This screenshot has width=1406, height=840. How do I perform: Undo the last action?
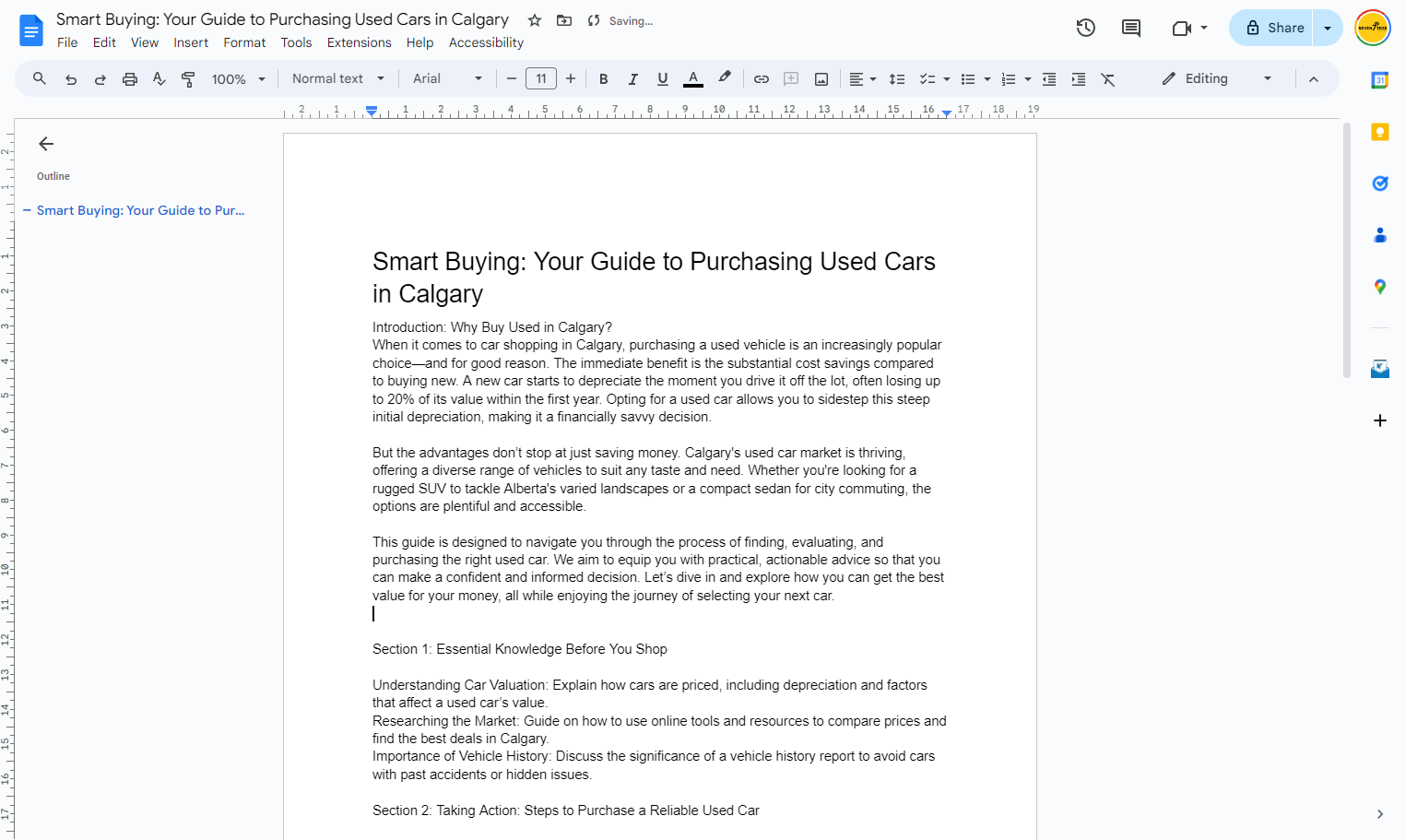click(71, 79)
